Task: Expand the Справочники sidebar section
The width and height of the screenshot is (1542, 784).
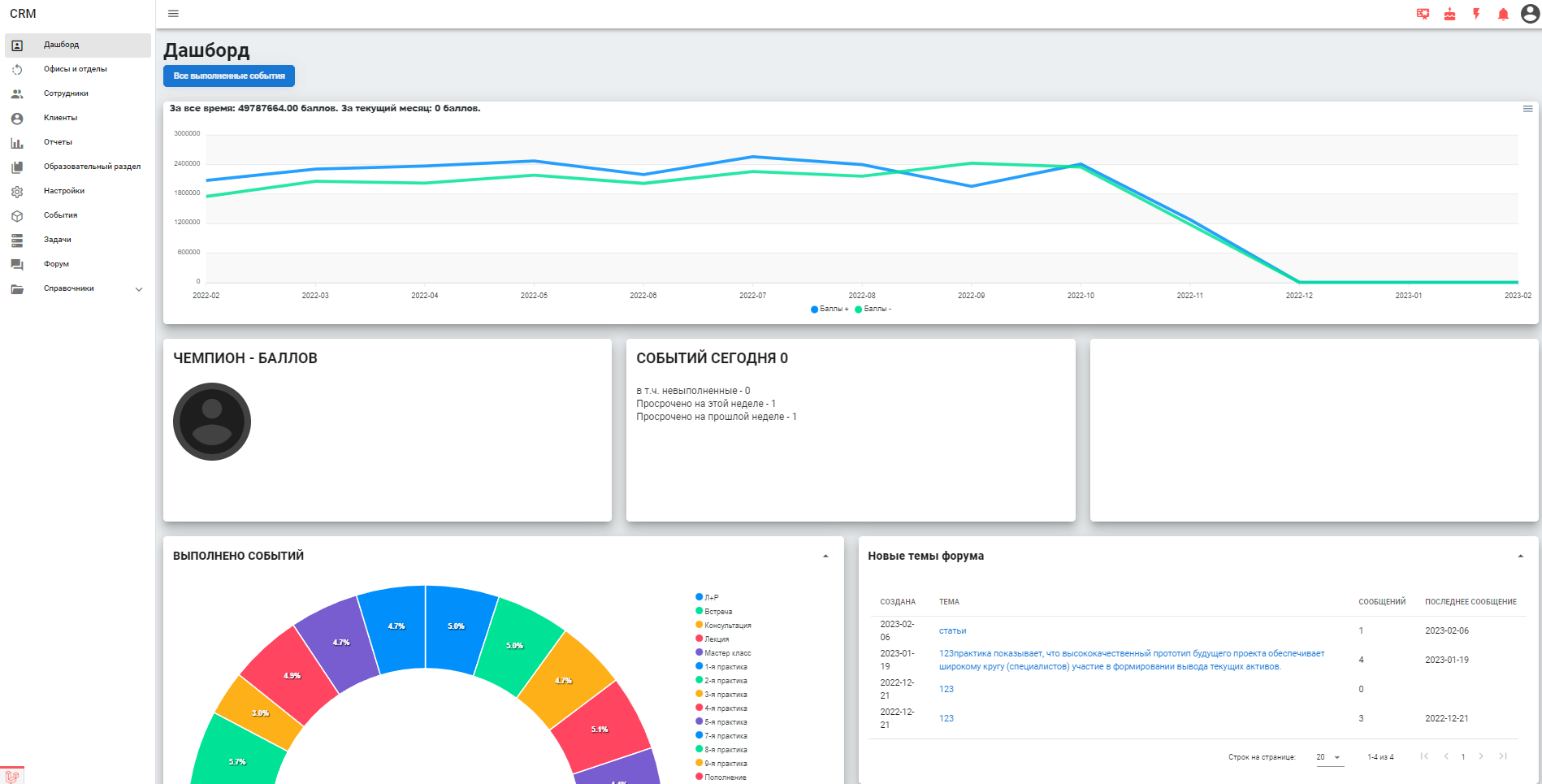Action: pos(78,288)
